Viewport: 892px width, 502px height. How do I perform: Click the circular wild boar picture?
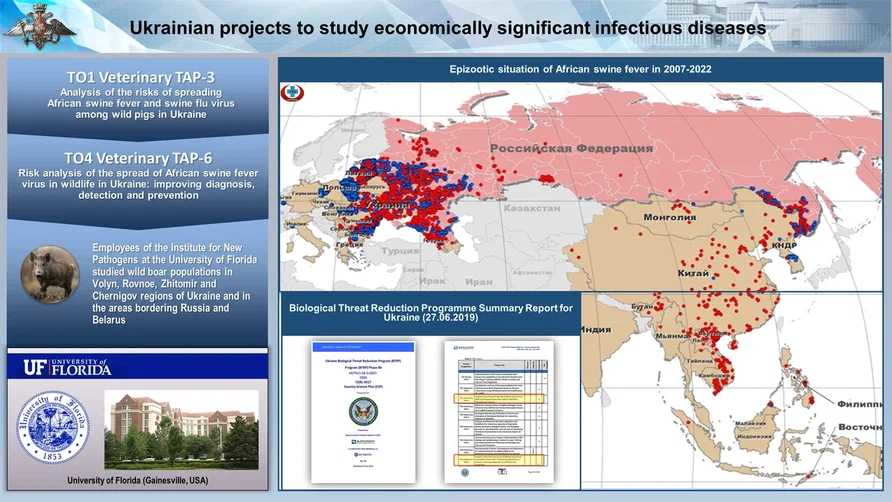click(49, 273)
